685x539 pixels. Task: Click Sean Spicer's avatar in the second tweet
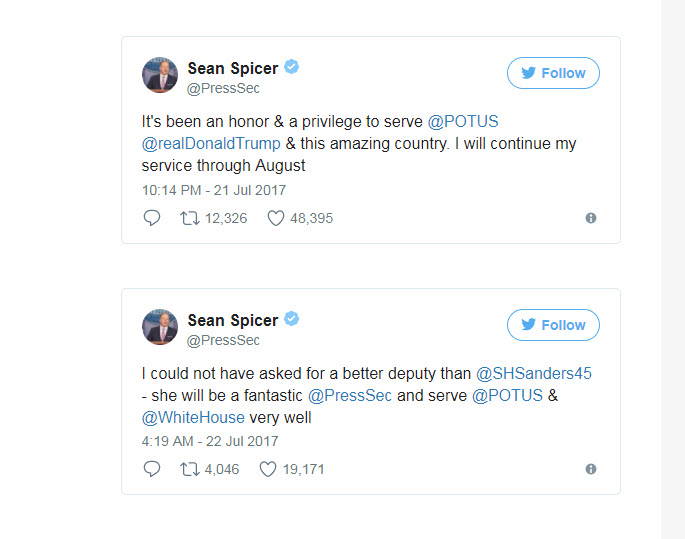click(x=160, y=327)
